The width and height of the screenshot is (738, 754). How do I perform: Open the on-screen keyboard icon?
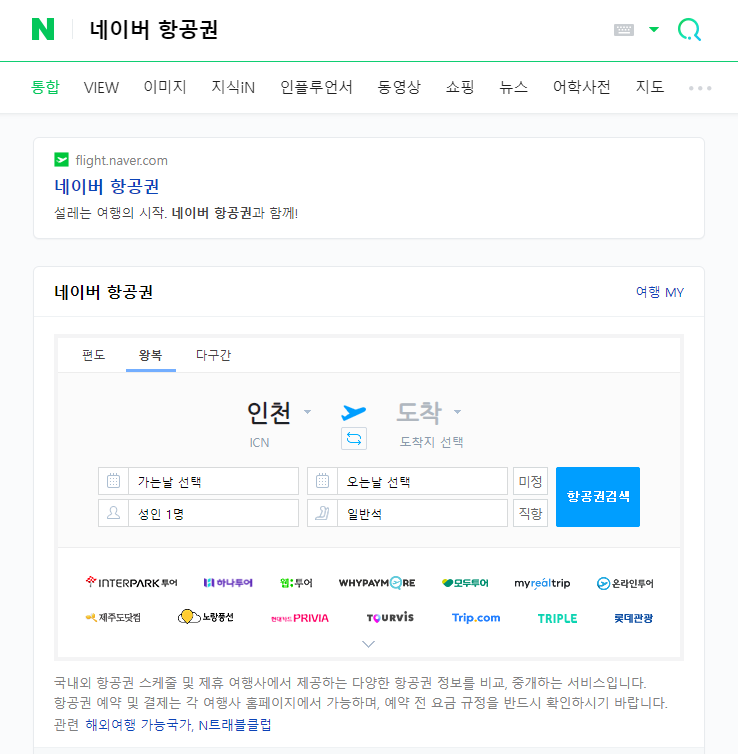(x=624, y=30)
